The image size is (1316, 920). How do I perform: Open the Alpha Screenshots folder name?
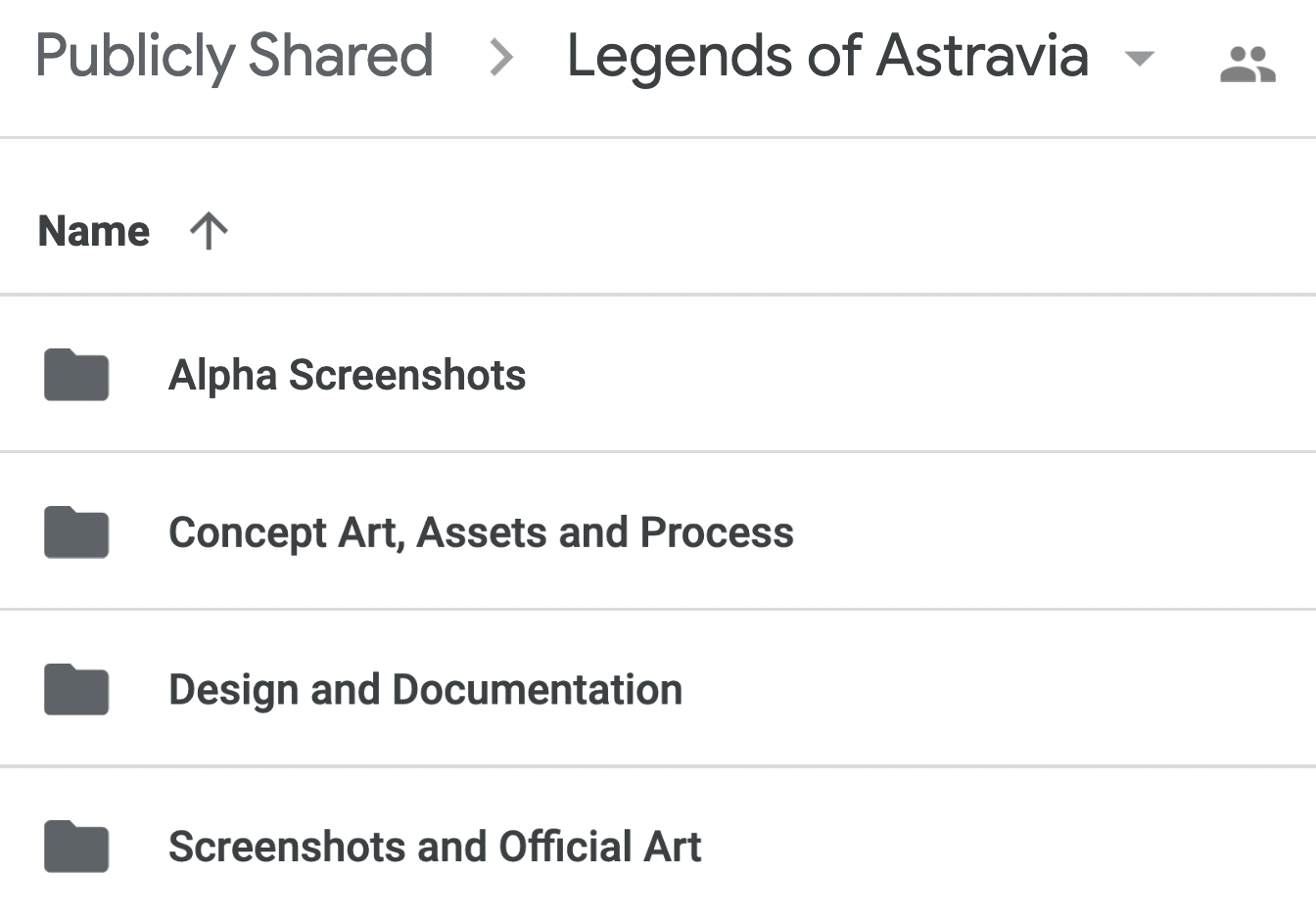tap(347, 375)
